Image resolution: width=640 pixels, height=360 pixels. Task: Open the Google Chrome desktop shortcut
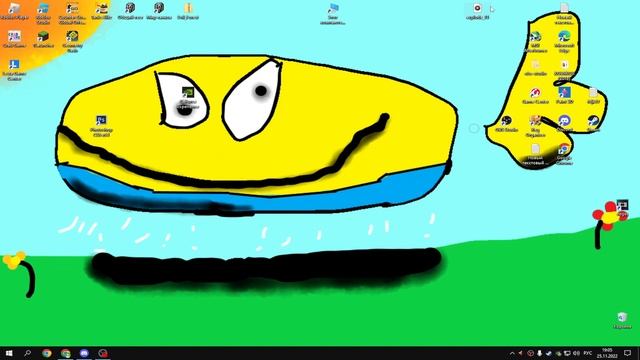click(564, 154)
